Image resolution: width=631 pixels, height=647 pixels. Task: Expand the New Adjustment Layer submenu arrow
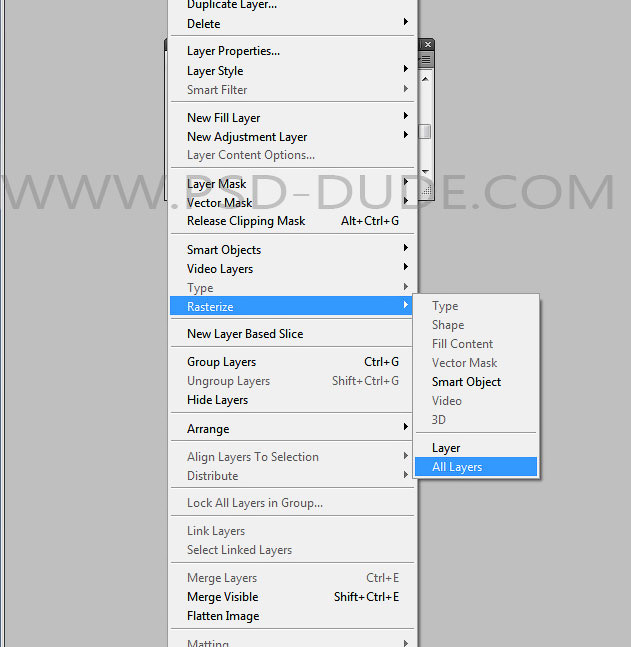tap(406, 136)
